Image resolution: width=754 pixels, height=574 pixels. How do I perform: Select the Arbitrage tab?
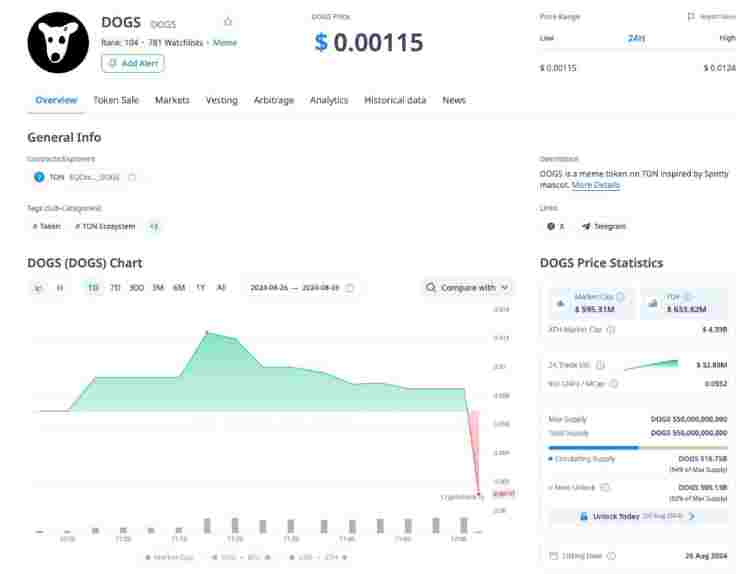274,100
